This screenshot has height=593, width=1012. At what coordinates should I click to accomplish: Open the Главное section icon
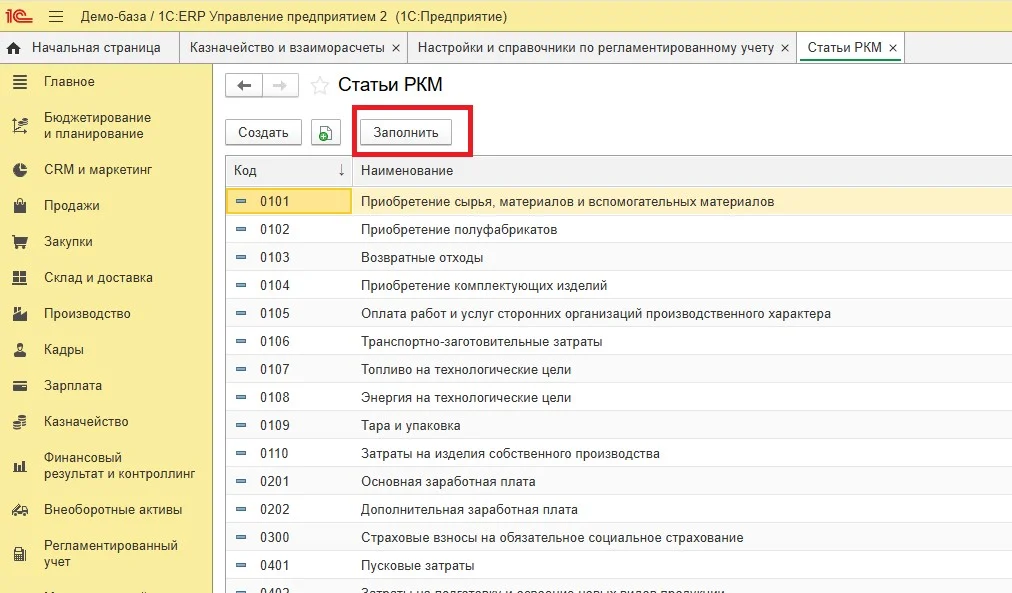pyautogui.click(x=20, y=82)
